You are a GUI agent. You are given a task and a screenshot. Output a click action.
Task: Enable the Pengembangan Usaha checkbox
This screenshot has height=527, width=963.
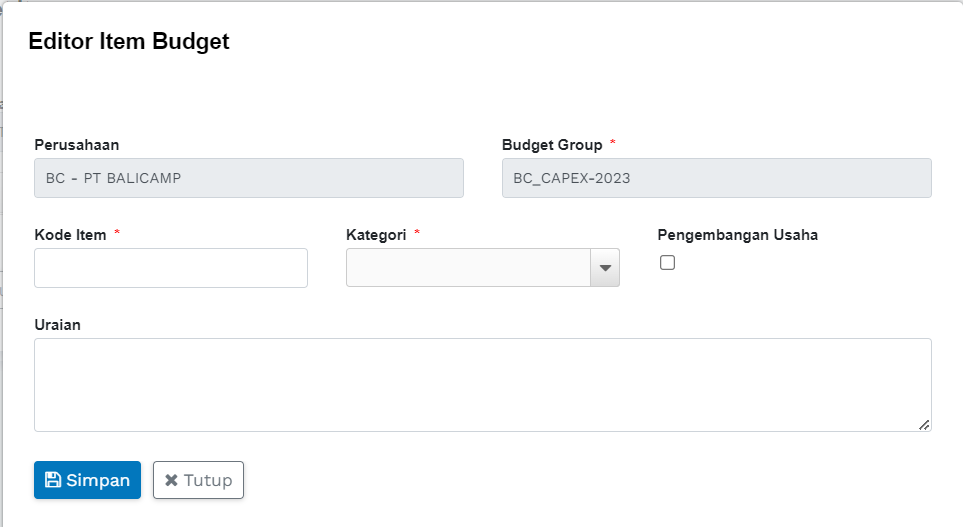coord(668,263)
